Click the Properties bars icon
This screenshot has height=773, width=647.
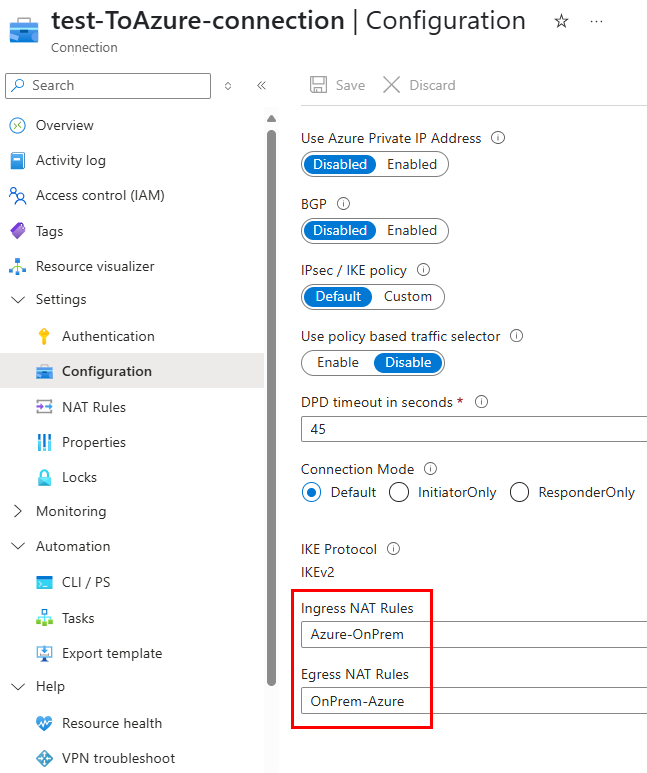[x=44, y=442]
